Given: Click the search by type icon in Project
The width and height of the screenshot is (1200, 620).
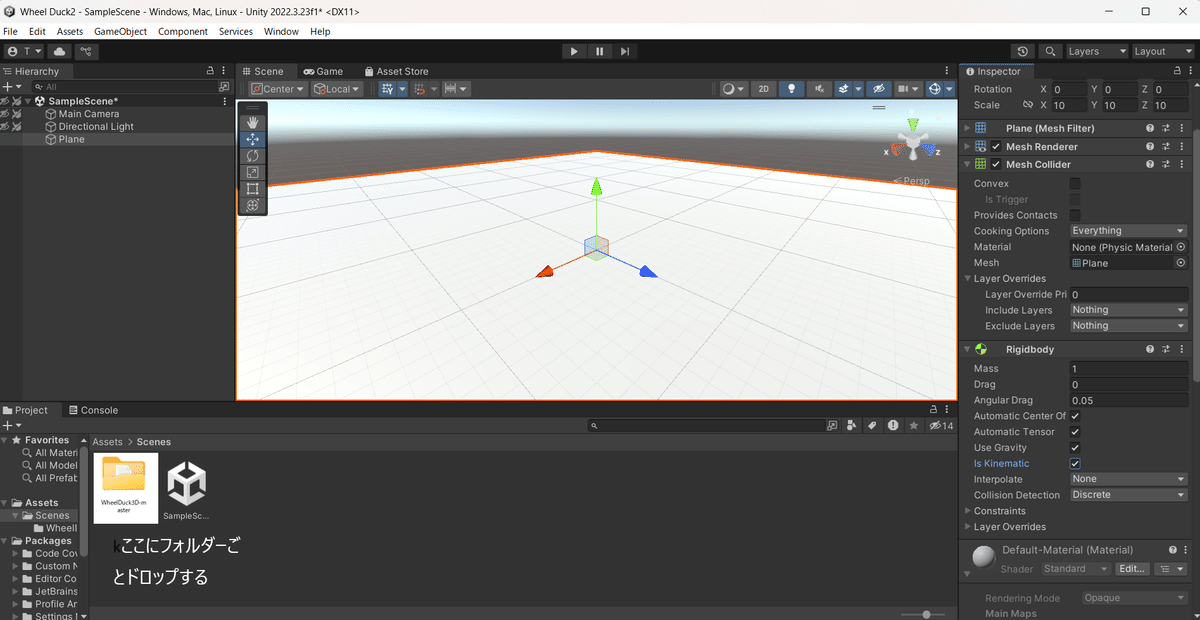Looking at the screenshot, I should (851, 425).
